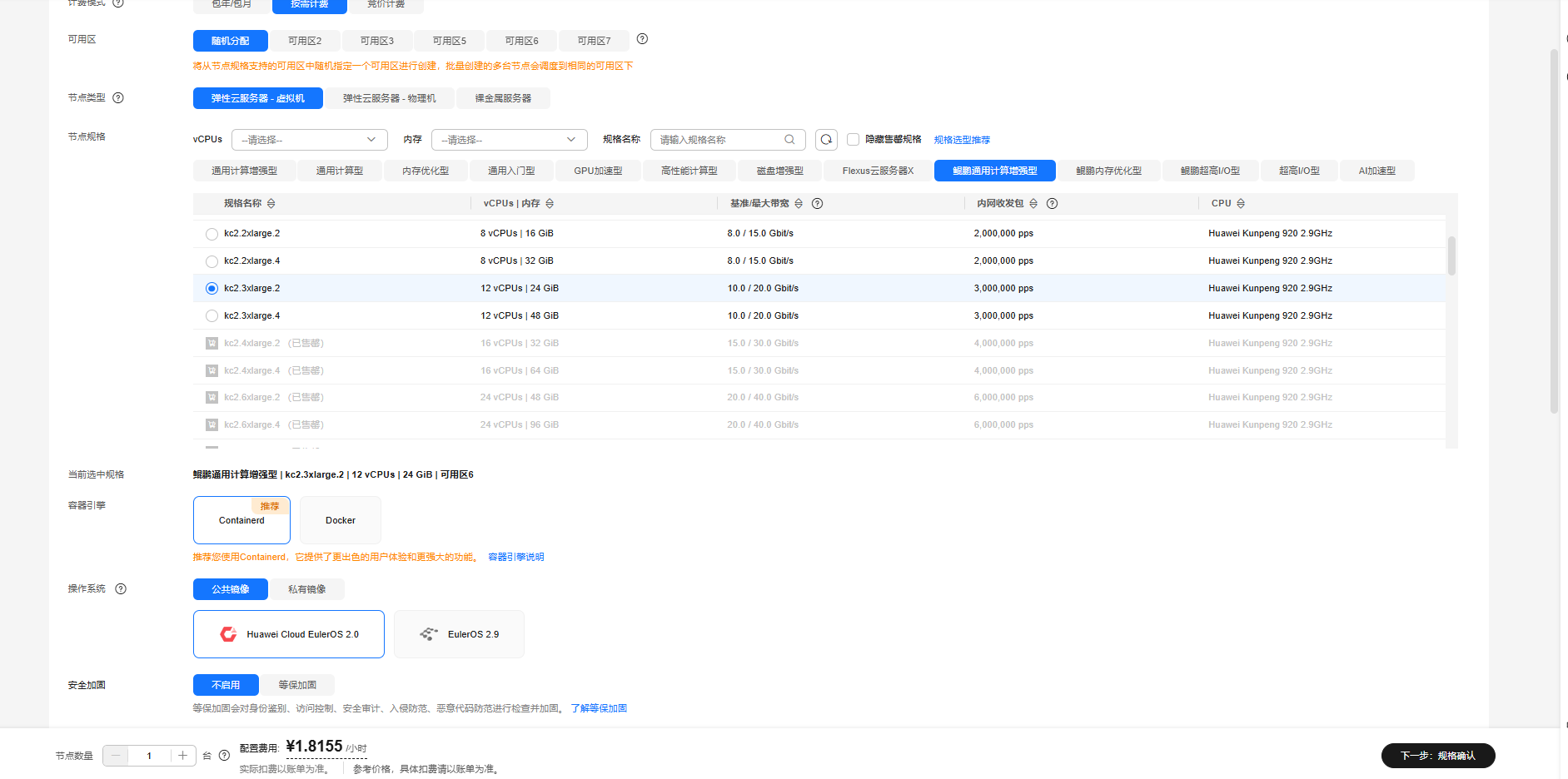This screenshot has width=1568, height=779.
Task: Select 随机分配 availability zone
Action: click(x=231, y=41)
